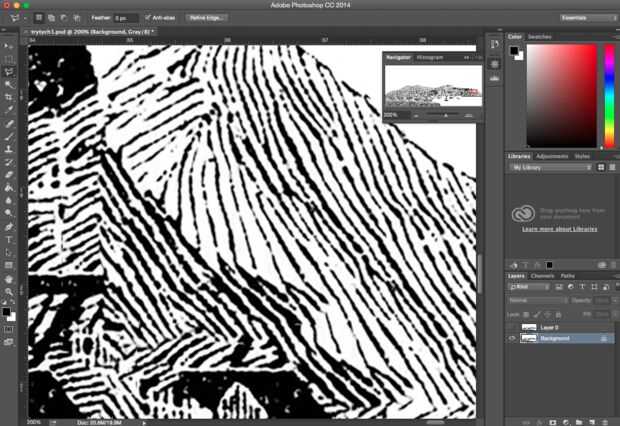Select the Horizontal Type tool
The image size is (620, 426).
(x=8, y=240)
